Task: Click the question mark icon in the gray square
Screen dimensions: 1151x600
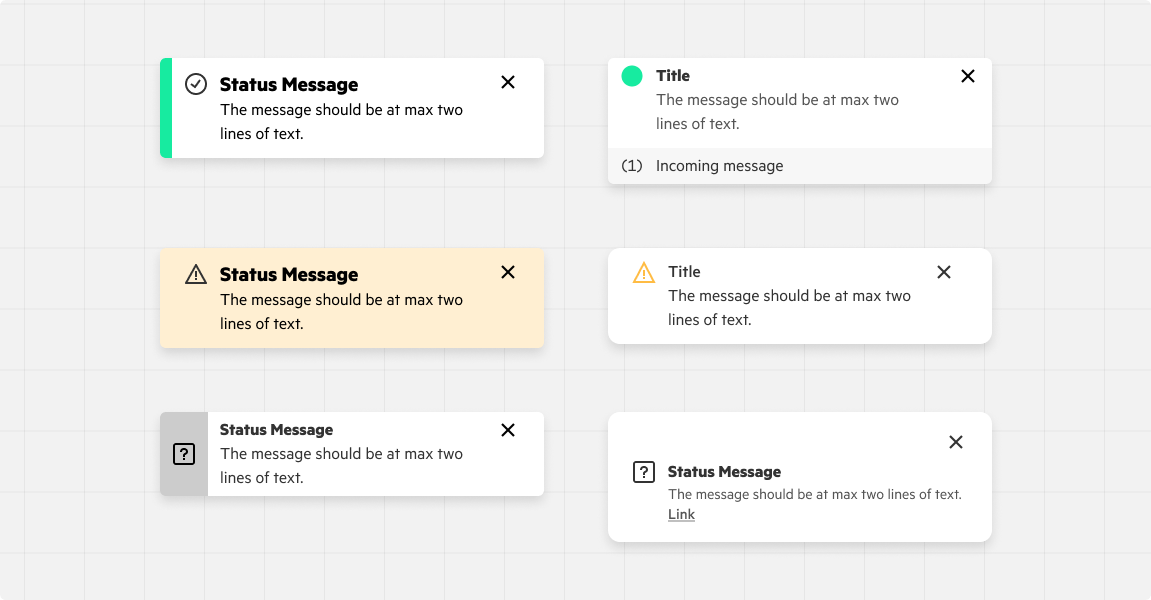Action: tap(183, 453)
